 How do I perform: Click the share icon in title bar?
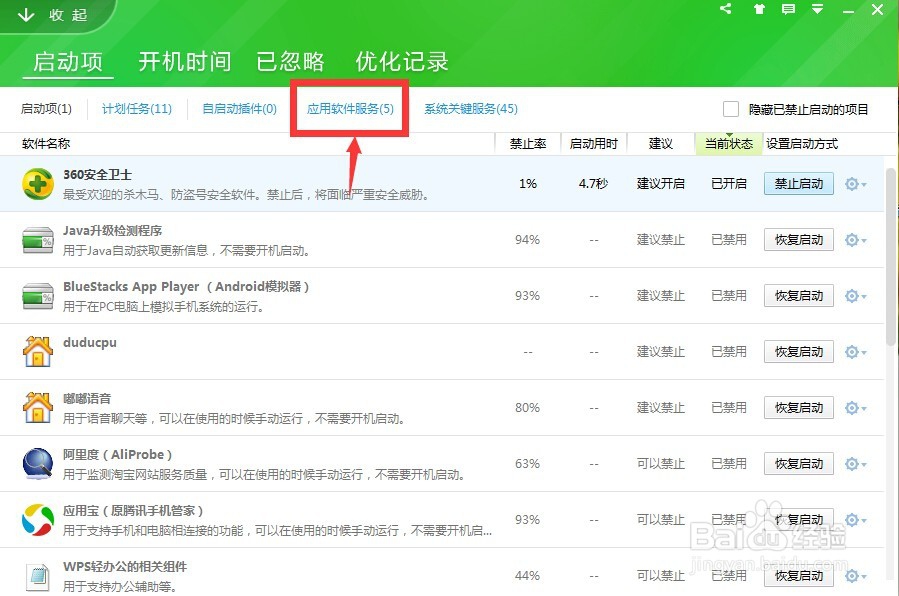click(726, 9)
